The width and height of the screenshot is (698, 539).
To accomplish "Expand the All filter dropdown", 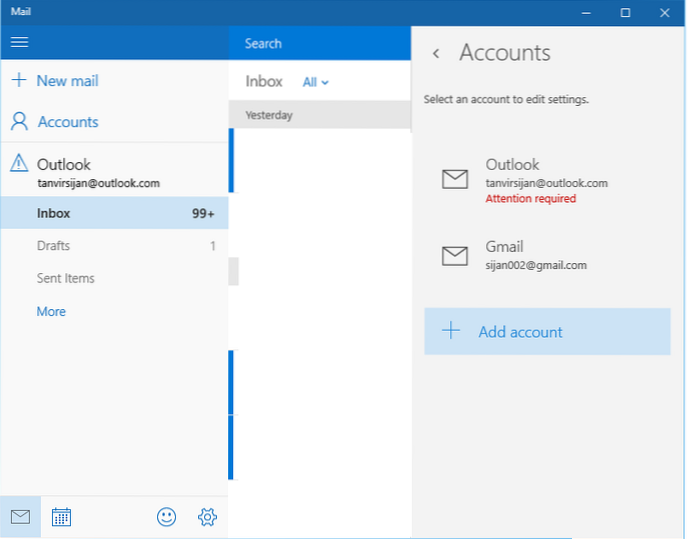I will coord(315,82).
